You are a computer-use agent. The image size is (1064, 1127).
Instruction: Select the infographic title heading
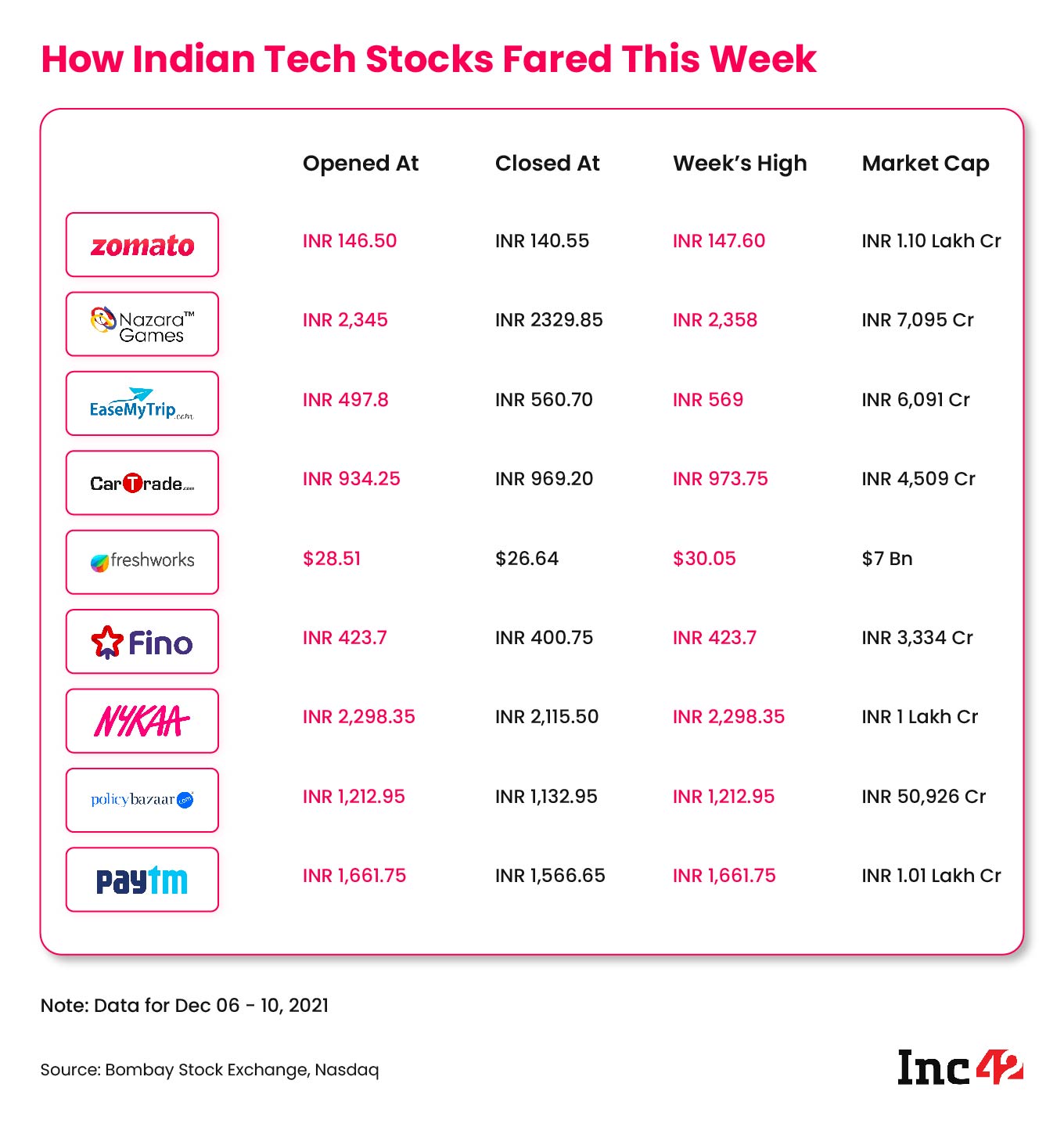point(429,59)
